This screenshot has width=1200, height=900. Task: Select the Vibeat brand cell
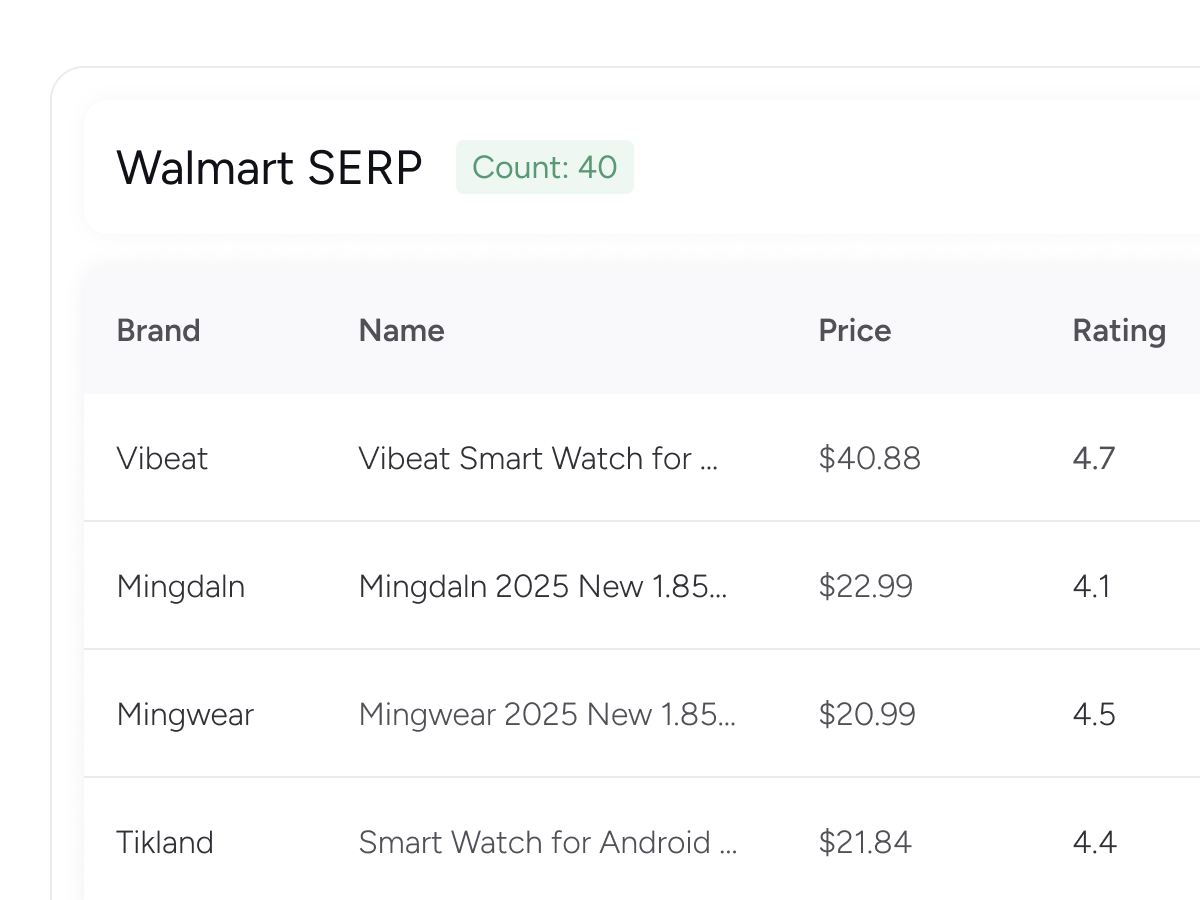[162, 458]
